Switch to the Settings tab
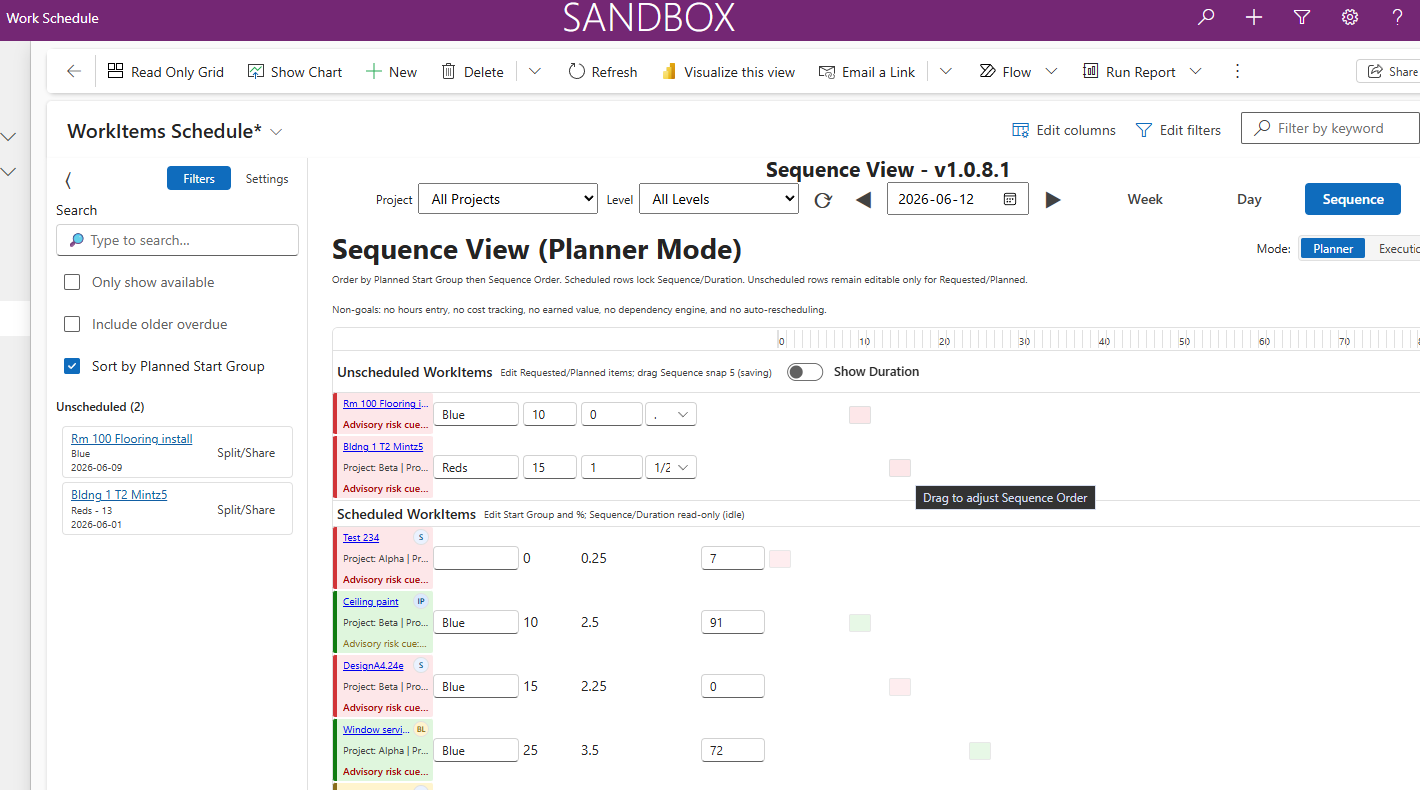Screen dimensions: 1420x790 click(267, 178)
